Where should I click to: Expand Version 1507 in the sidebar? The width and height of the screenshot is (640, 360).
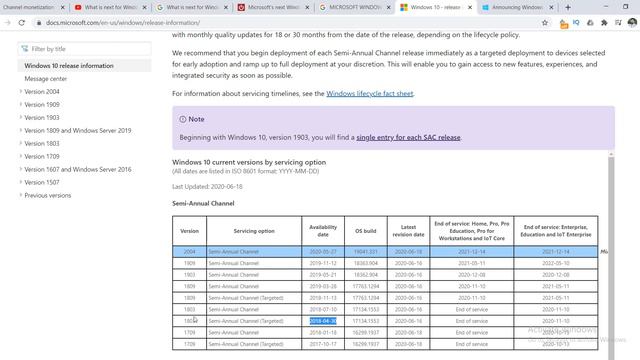(42, 182)
